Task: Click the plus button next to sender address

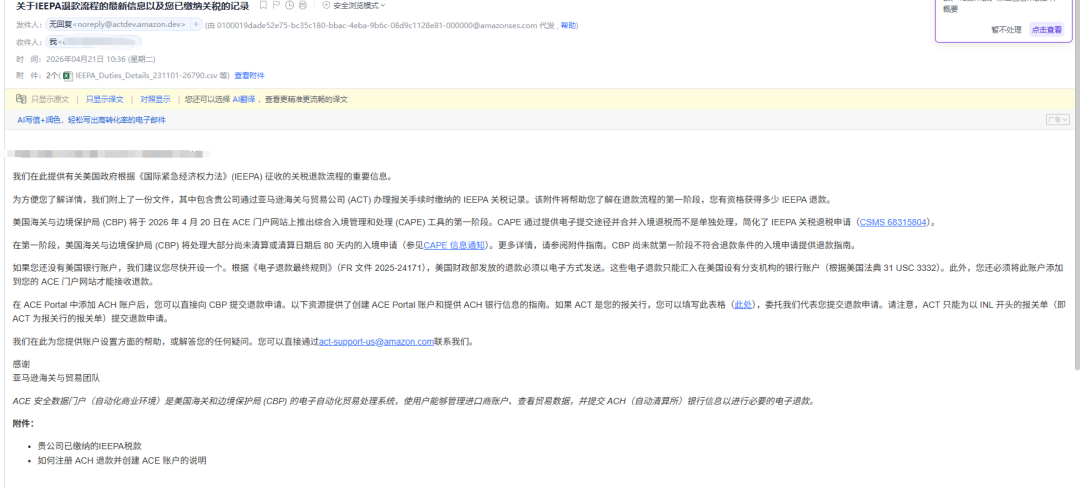Action: (x=196, y=25)
